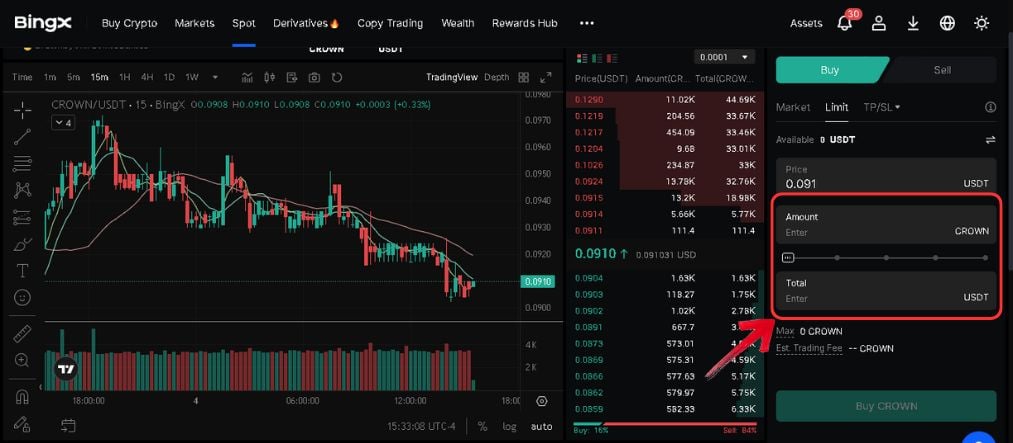Switch to the Buy side
The height and width of the screenshot is (443, 1013).
pyautogui.click(x=830, y=70)
